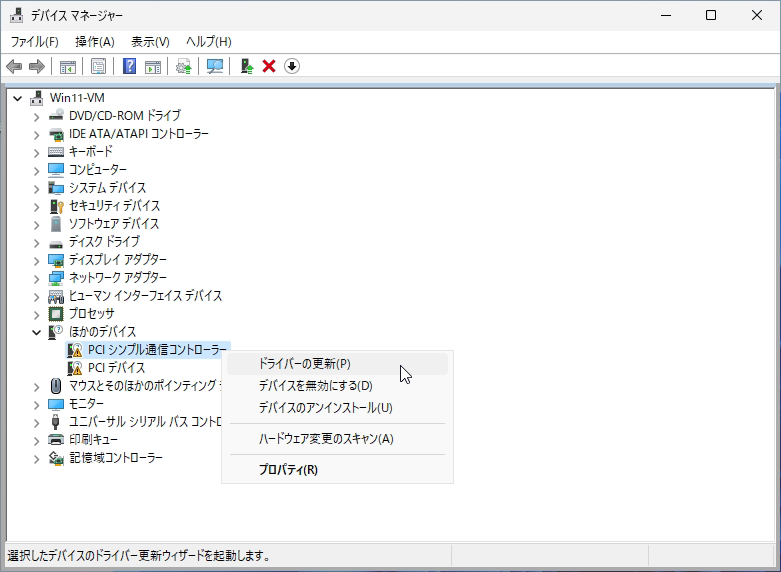The width and height of the screenshot is (781, 572).
Task: Click the ヒューマン インターフェイス デバイス icon
Action: point(56,296)
